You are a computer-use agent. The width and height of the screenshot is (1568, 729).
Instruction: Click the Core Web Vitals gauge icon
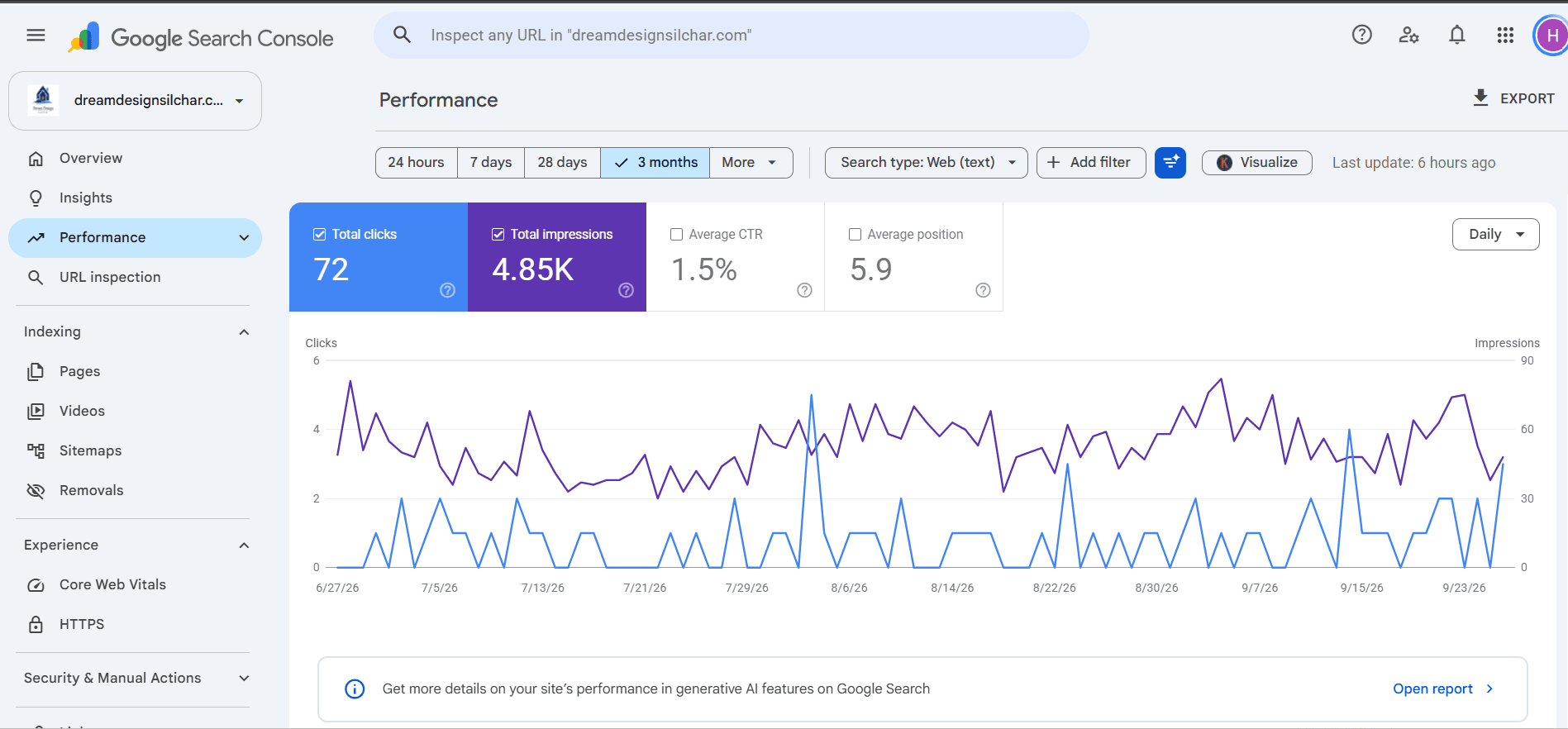(36, 585)
